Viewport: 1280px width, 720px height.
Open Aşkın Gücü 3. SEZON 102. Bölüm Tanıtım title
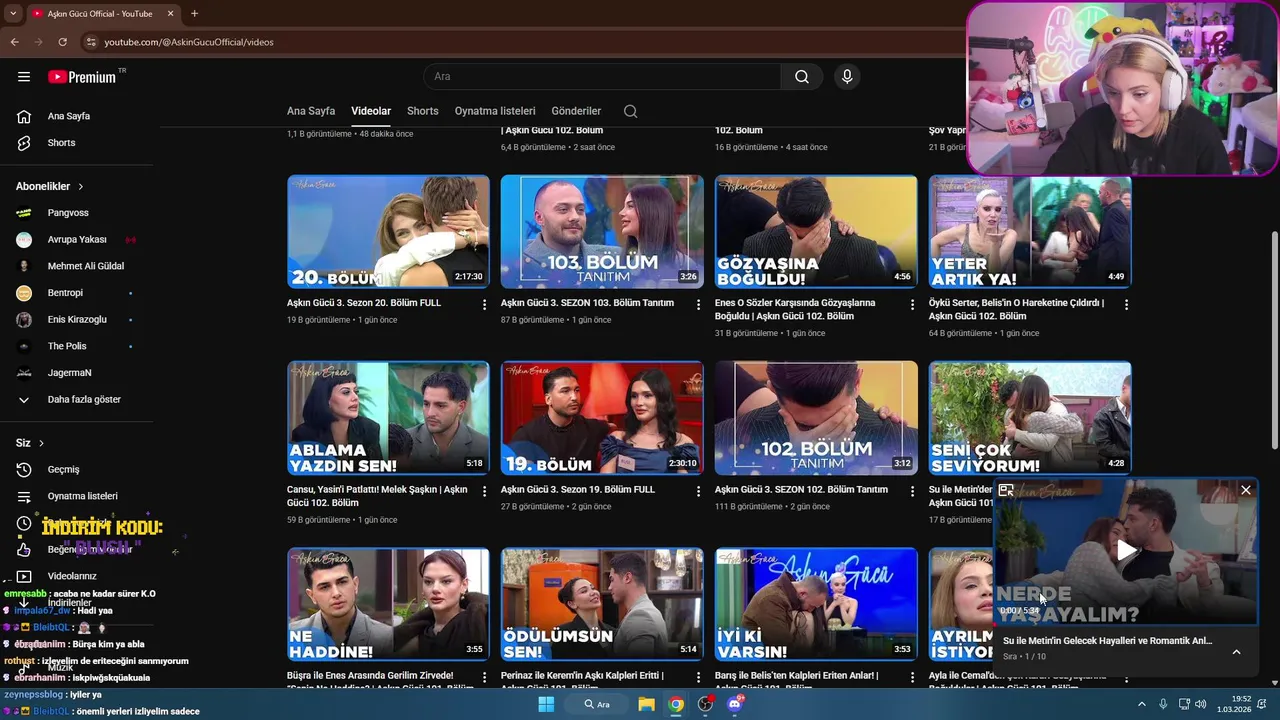[x=801, y=490]
